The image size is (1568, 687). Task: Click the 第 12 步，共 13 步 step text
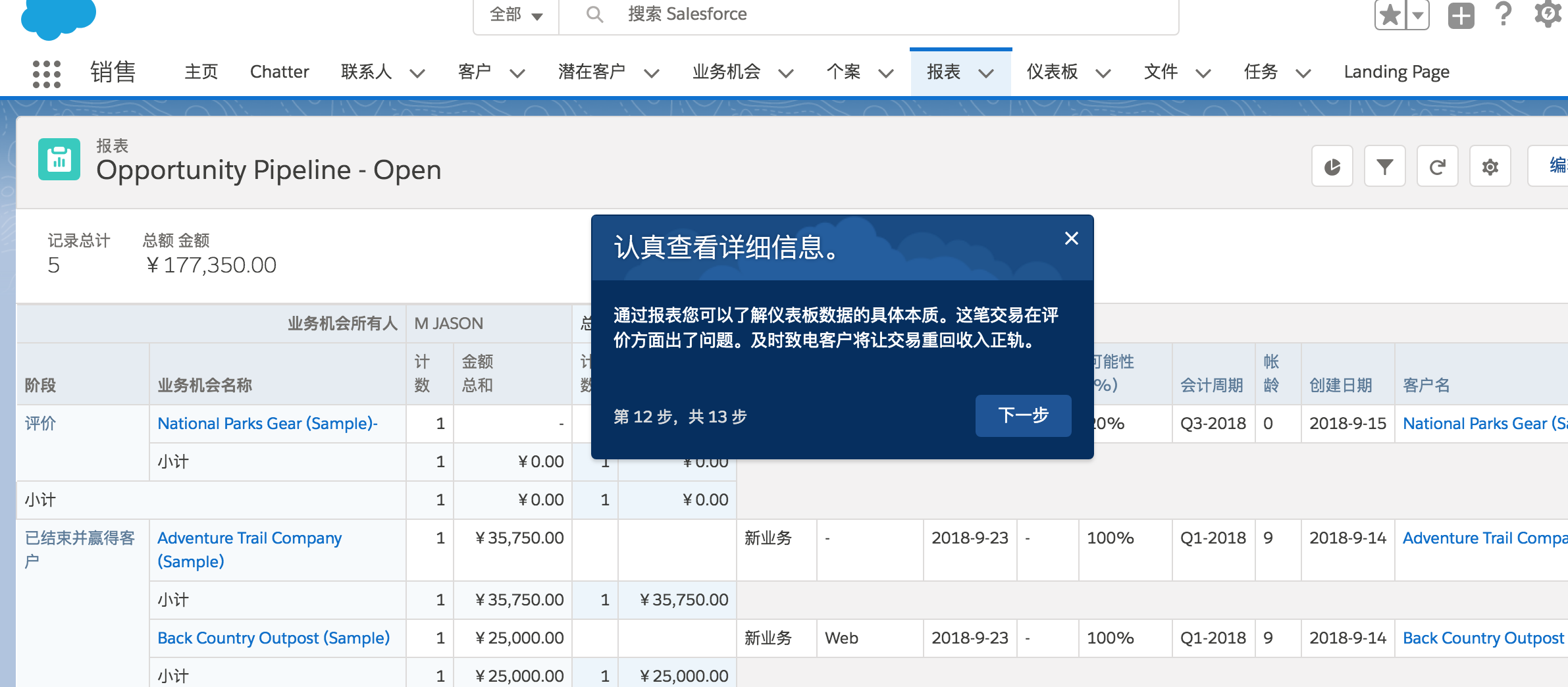click(680, 417)
